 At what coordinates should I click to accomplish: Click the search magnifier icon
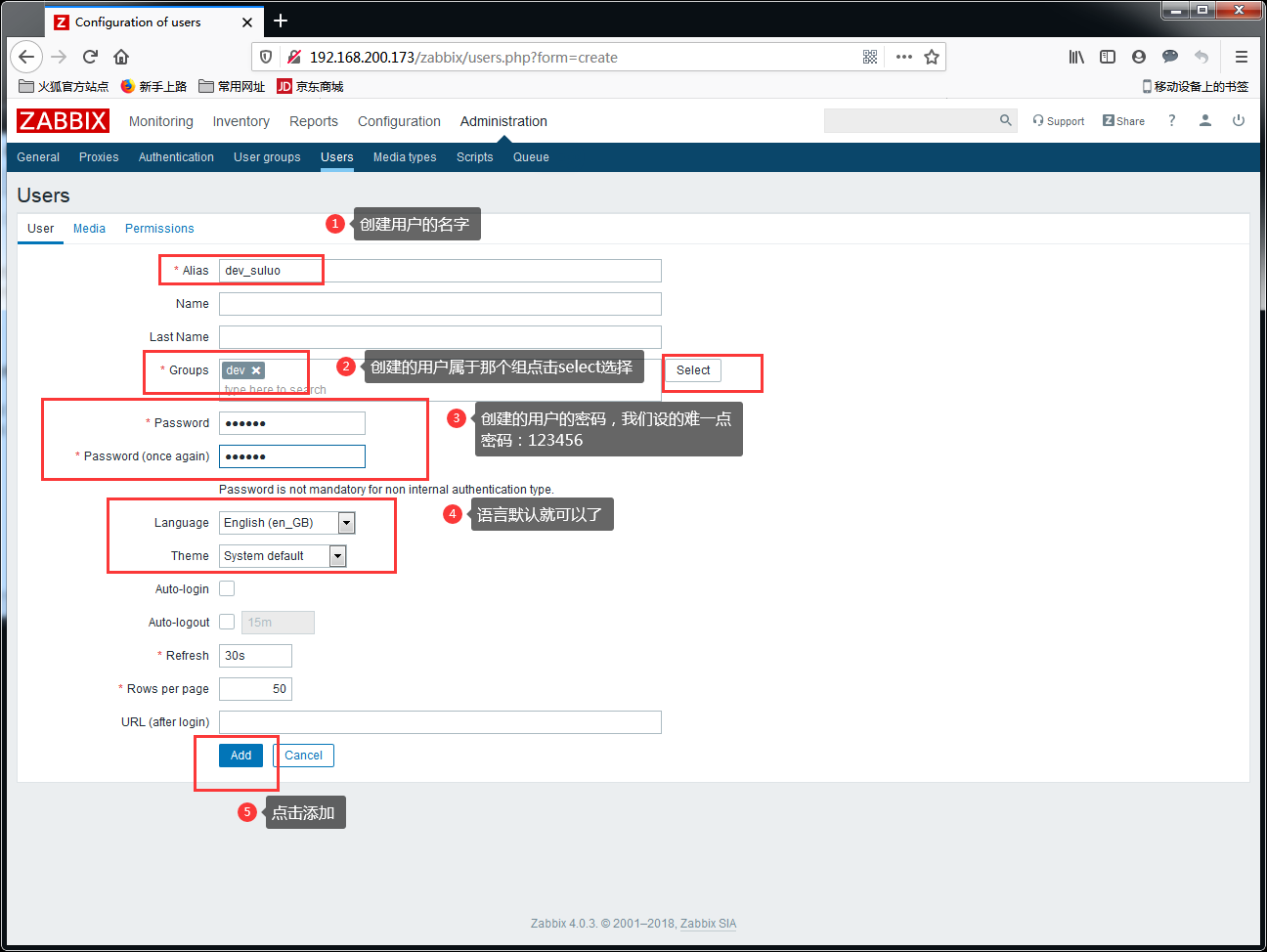coord(1005,120)
